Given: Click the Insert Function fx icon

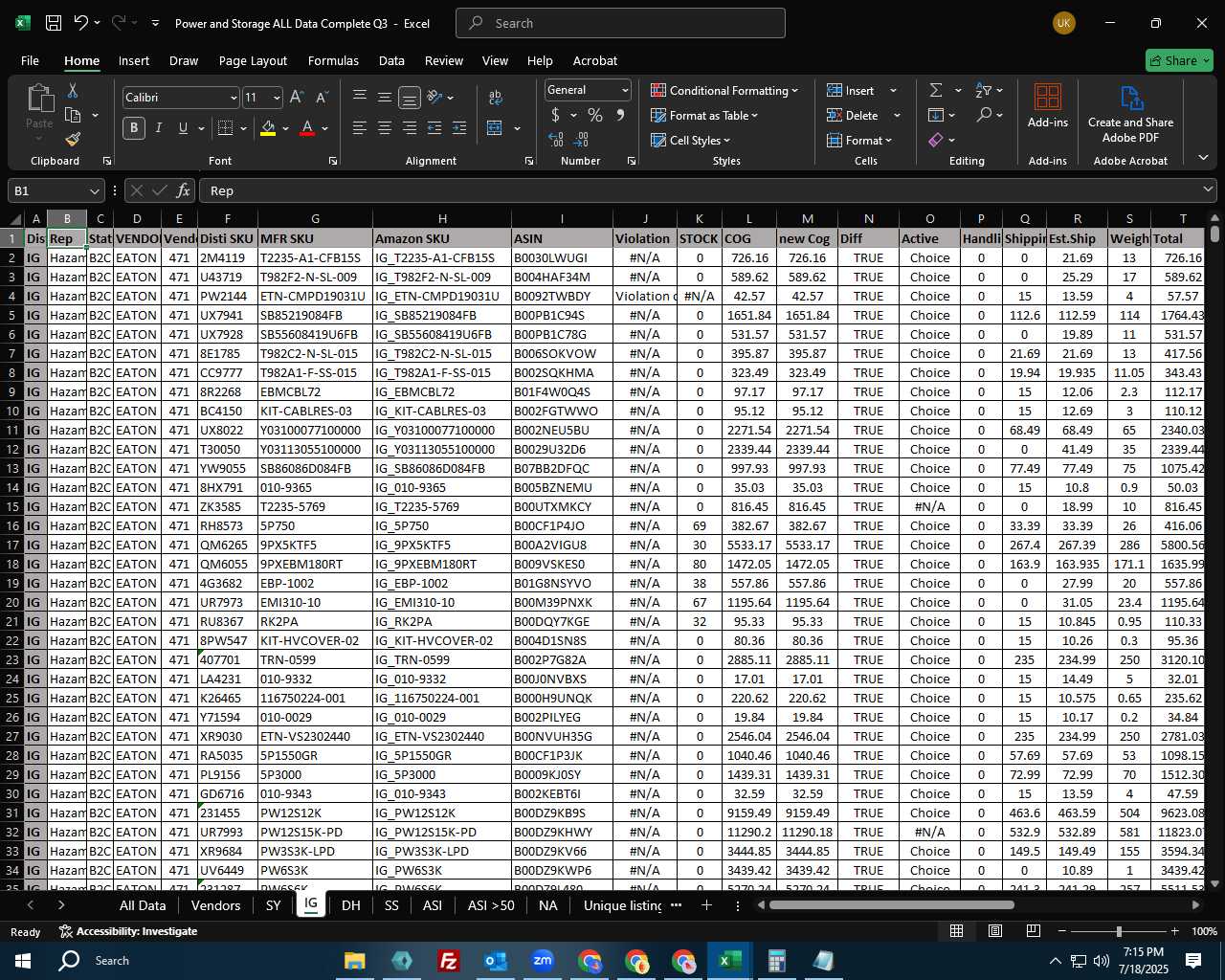Looking at the screenshot, I should 184,190.
